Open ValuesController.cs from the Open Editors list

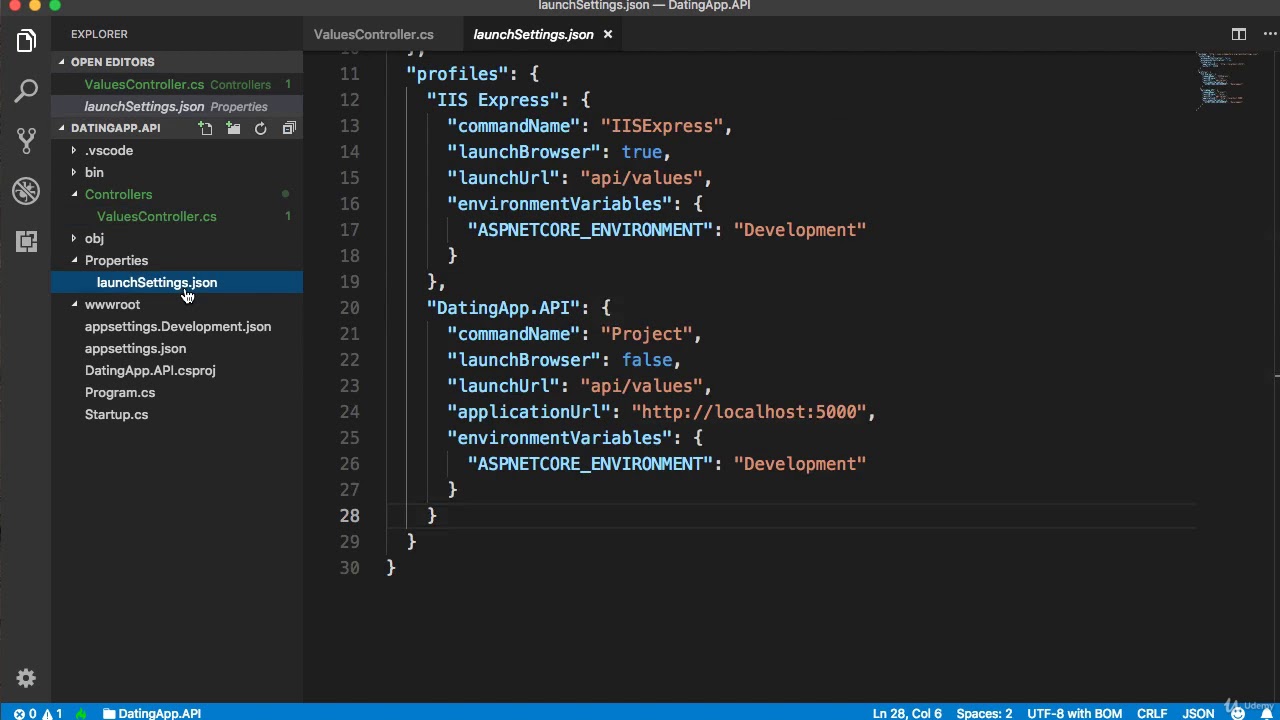tap(177, 84)
